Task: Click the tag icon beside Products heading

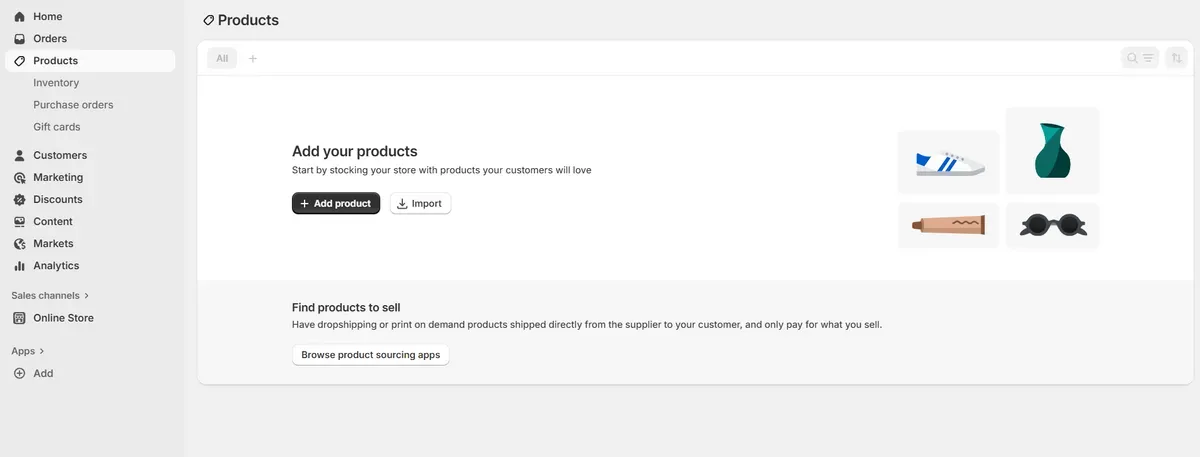Action: [x=208, y=20]
